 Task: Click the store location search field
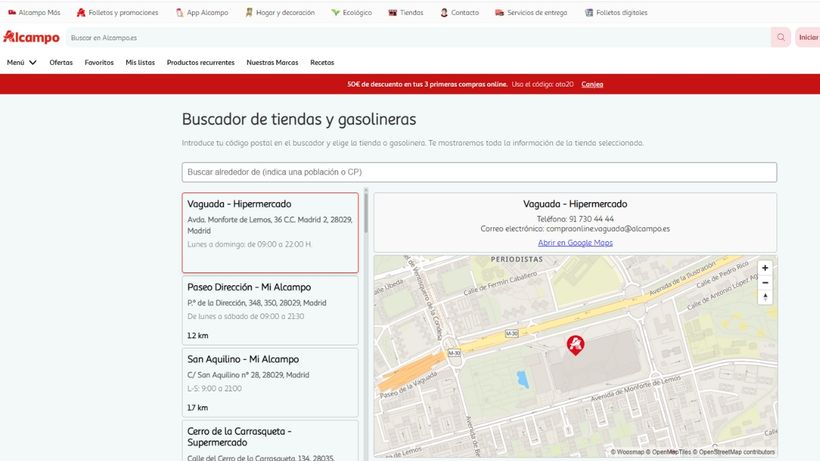479,172
